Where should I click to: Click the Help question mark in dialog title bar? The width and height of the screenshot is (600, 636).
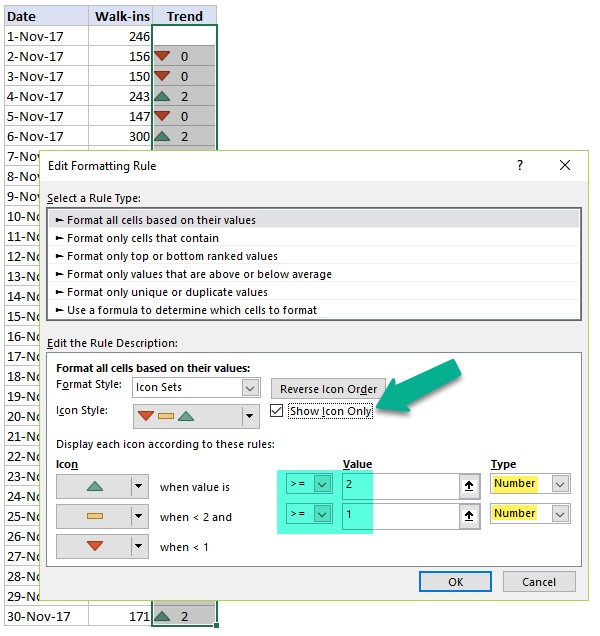tap(520, 165)
